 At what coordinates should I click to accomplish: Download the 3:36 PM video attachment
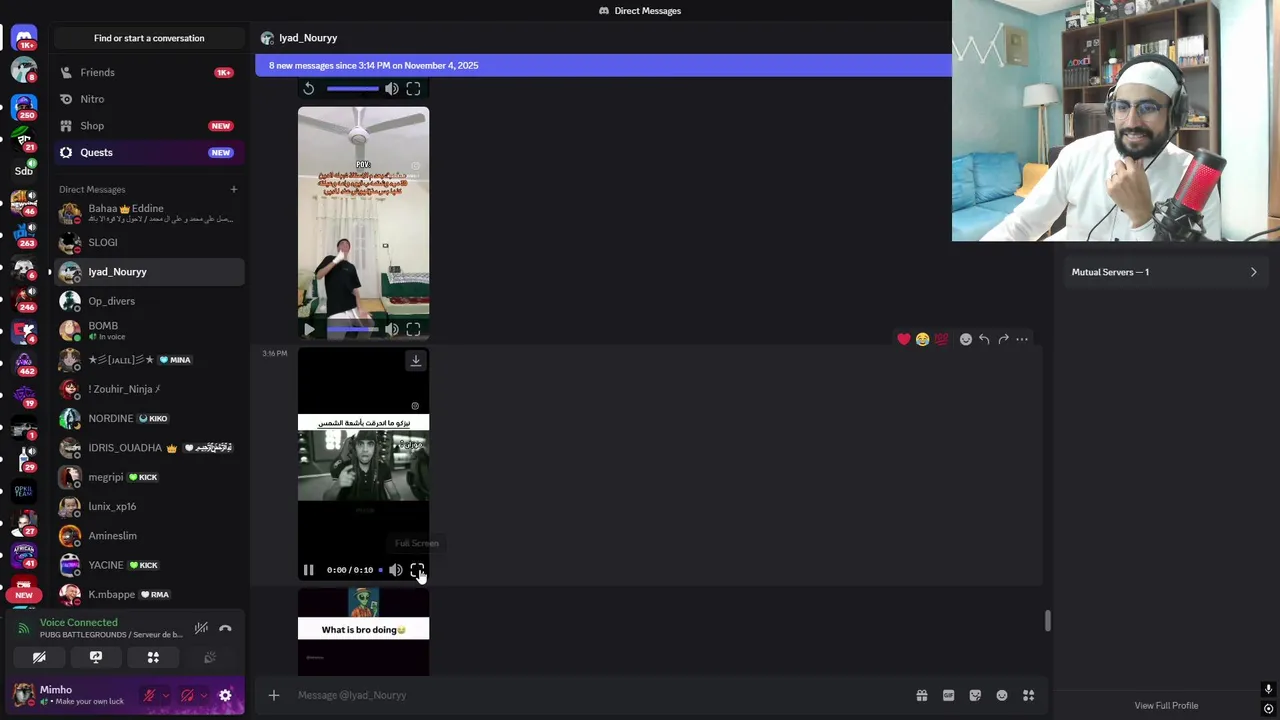pos(416,360)
